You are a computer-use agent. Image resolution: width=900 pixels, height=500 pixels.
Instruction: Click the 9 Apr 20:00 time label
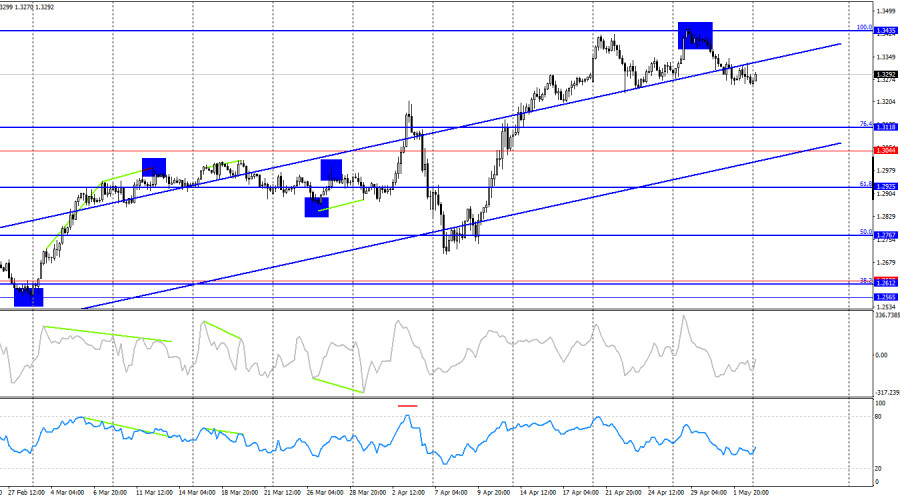tap(494, 493)
